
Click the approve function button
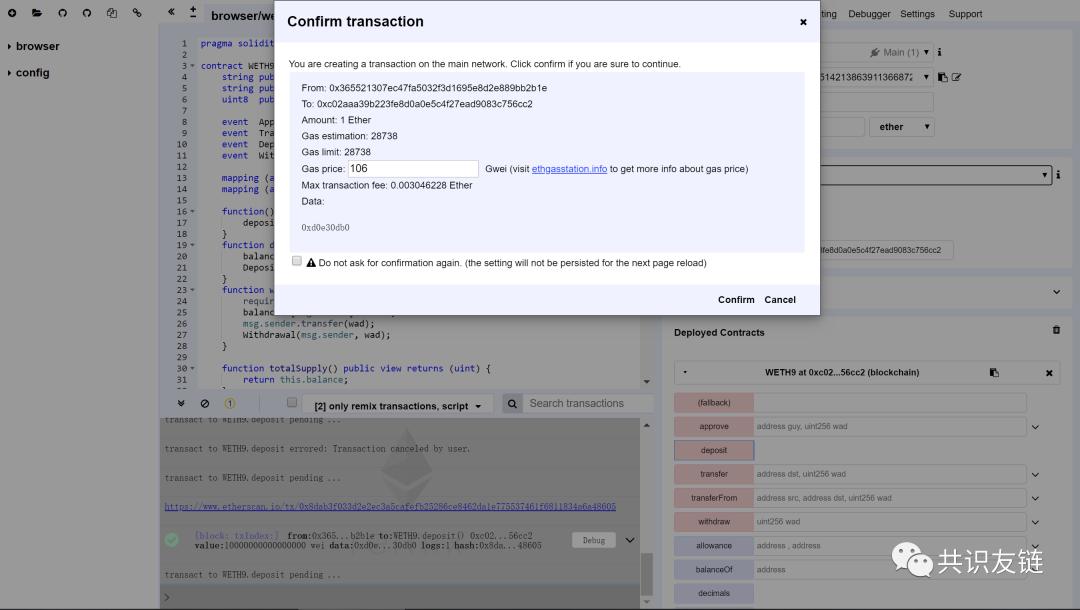(x=714, y=426)
